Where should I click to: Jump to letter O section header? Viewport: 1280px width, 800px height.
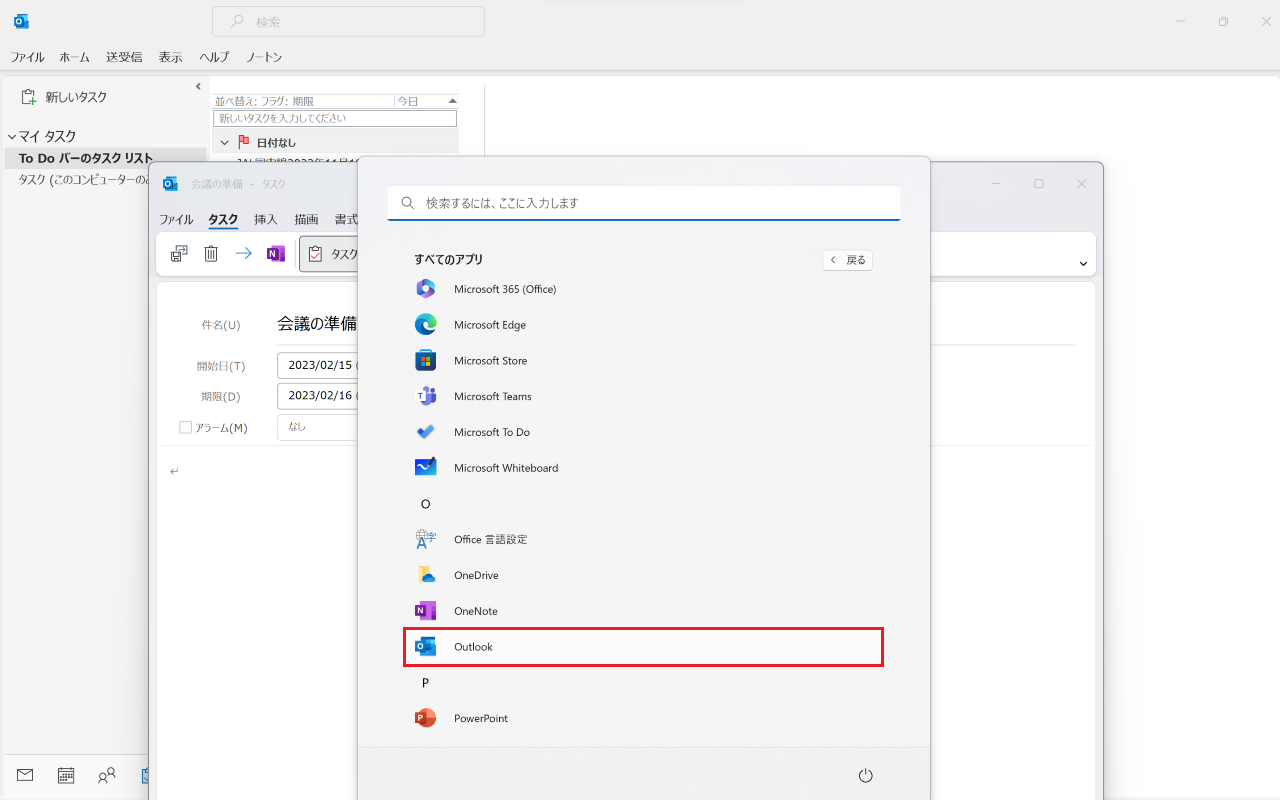(x=425, y=504)
